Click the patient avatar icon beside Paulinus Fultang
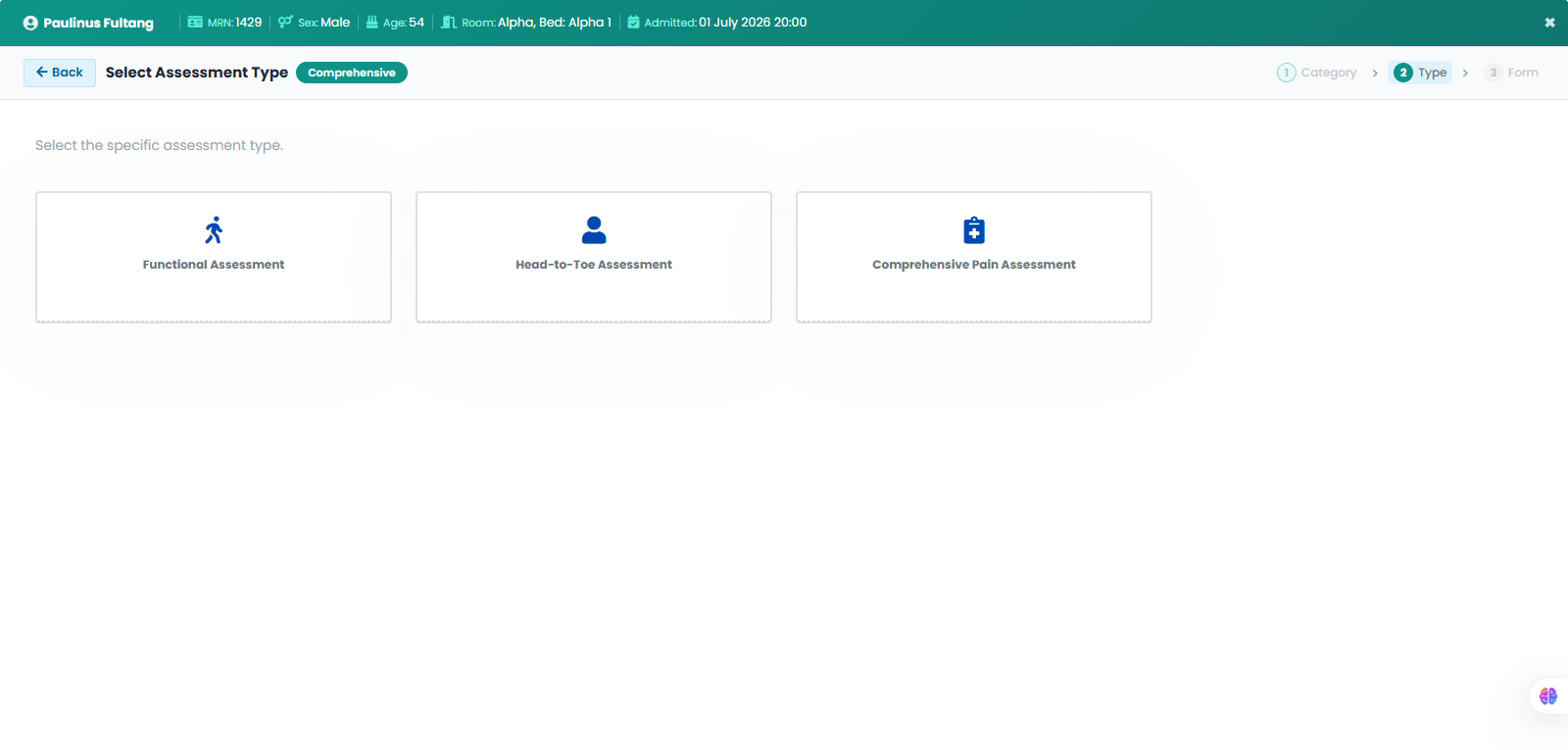This screenshot has height=750, width=1568. pyautogui.click(x=30, y=23)
